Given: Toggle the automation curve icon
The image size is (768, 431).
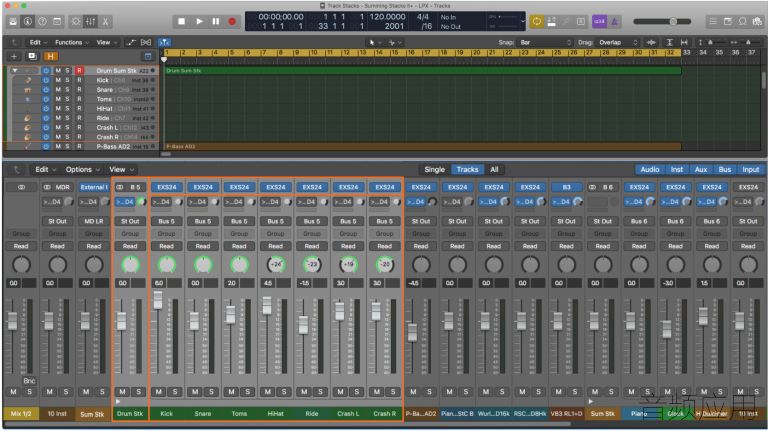Looking at the screenshot, I should pos(130,43).
